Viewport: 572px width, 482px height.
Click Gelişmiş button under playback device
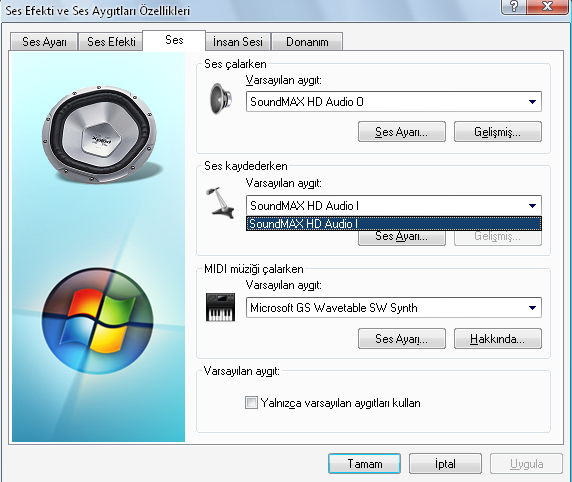498,132
